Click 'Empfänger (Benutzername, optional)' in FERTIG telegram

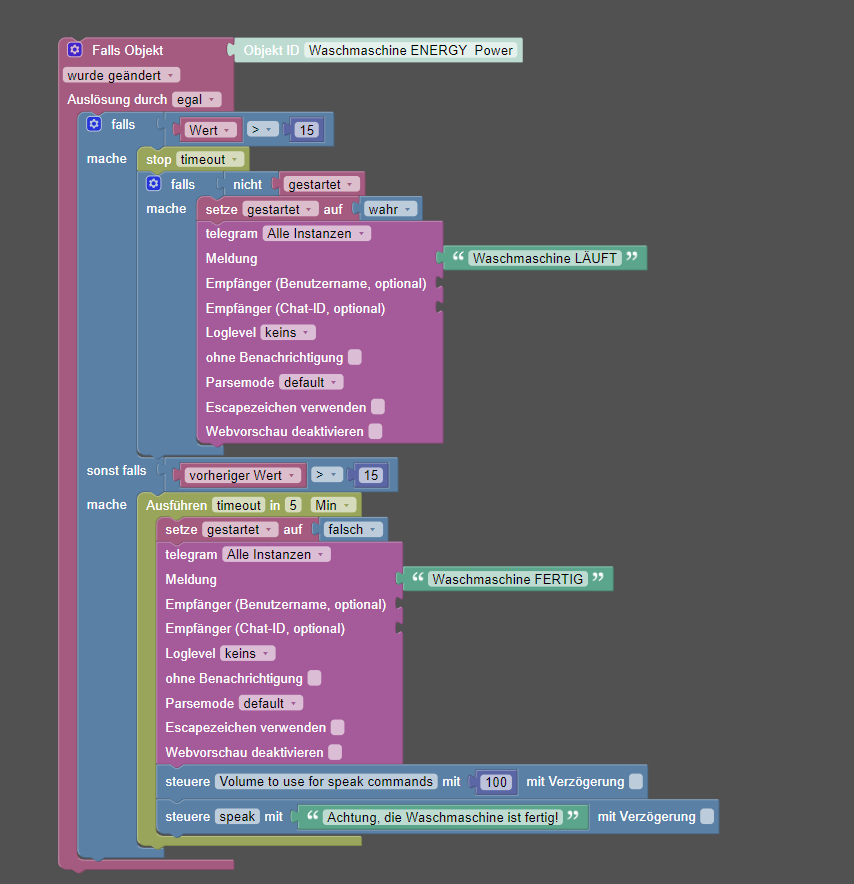[x=276, y=604]
